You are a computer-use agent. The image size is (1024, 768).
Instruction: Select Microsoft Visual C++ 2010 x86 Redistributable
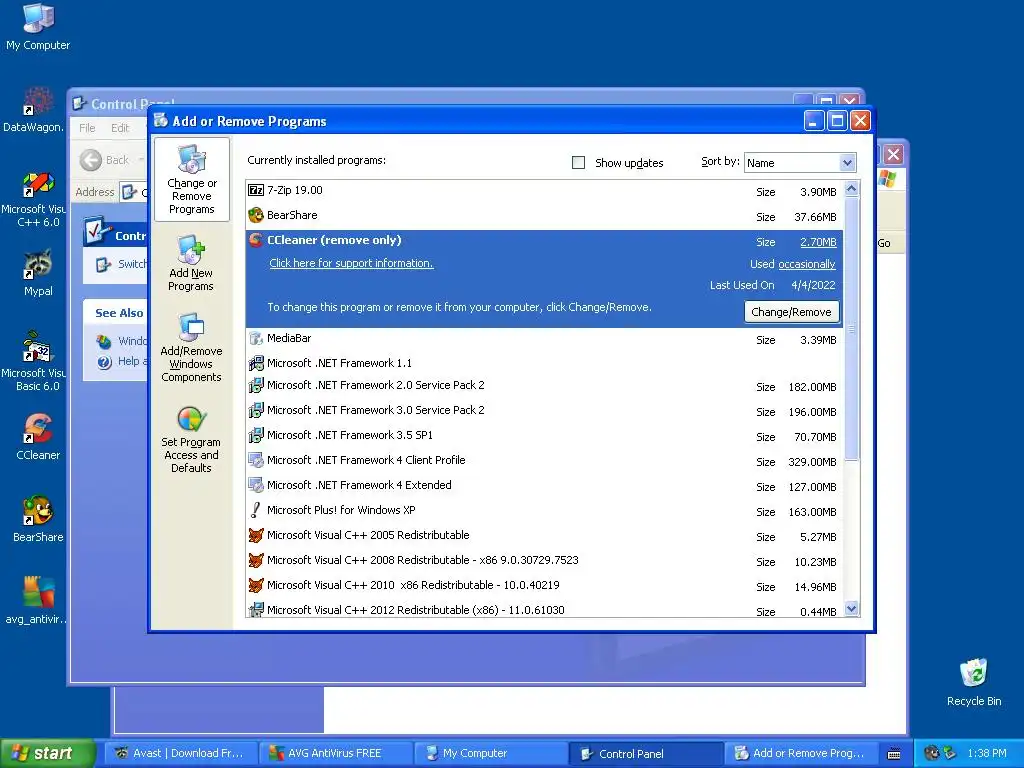[x=545, y=585]
